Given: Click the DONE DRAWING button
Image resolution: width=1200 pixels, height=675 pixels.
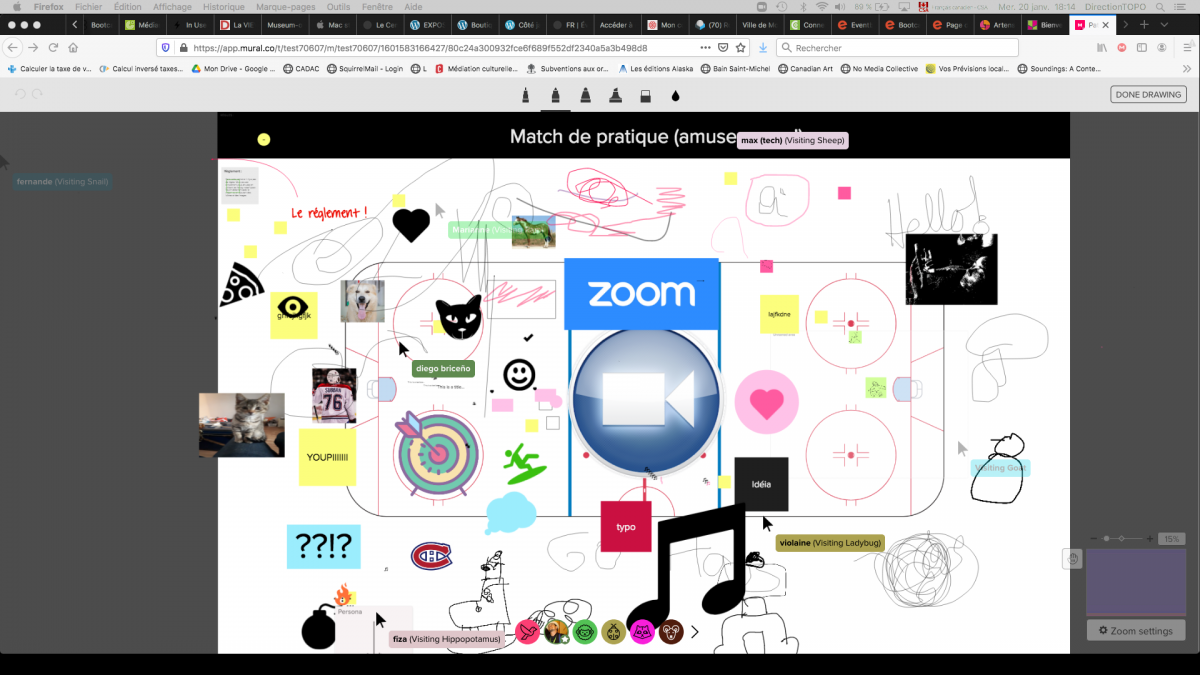Looking at the screenshot, I should click(x=1148, y=94).
